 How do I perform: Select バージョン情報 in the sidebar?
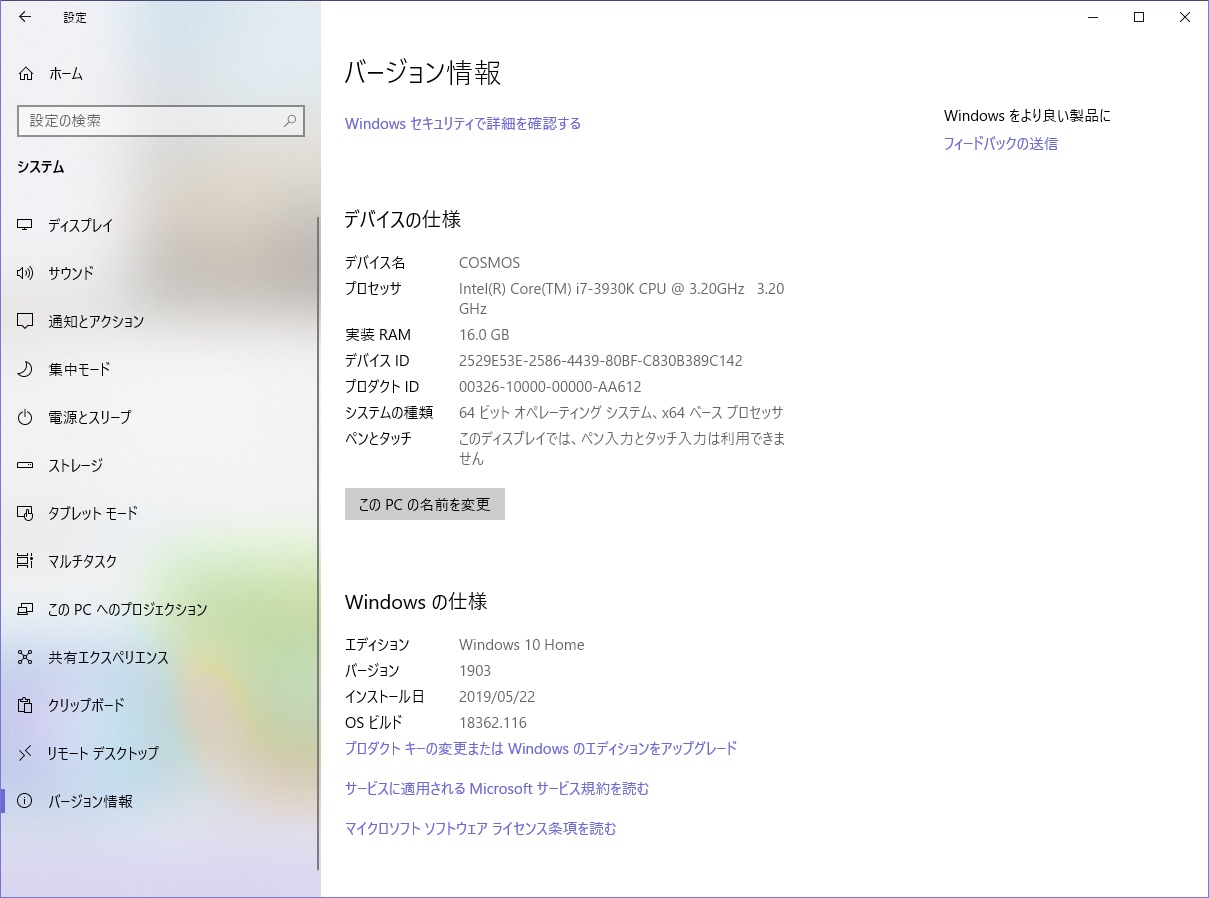(x=160, y=801)
